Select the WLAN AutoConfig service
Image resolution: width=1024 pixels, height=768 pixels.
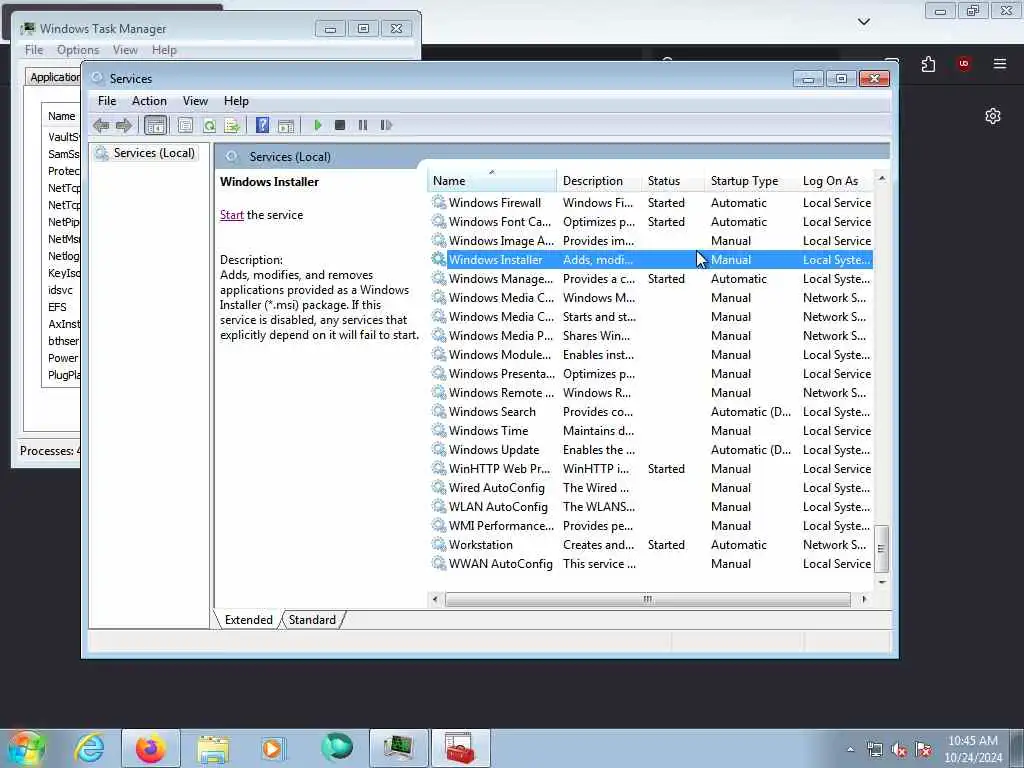point(651,507)
